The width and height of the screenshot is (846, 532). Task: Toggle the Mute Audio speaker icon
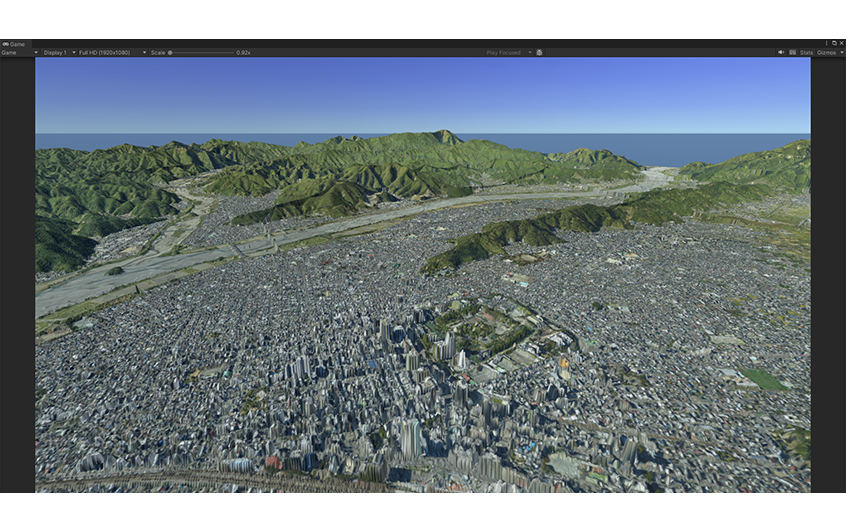click(781, 53)
